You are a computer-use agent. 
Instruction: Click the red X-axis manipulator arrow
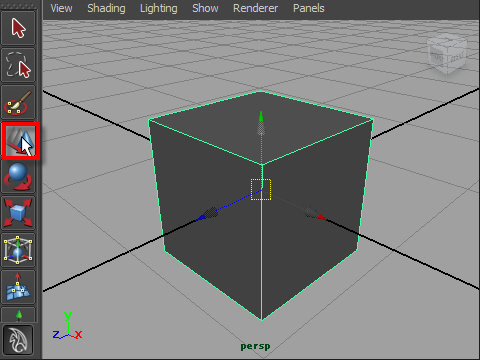click(314, 213)
